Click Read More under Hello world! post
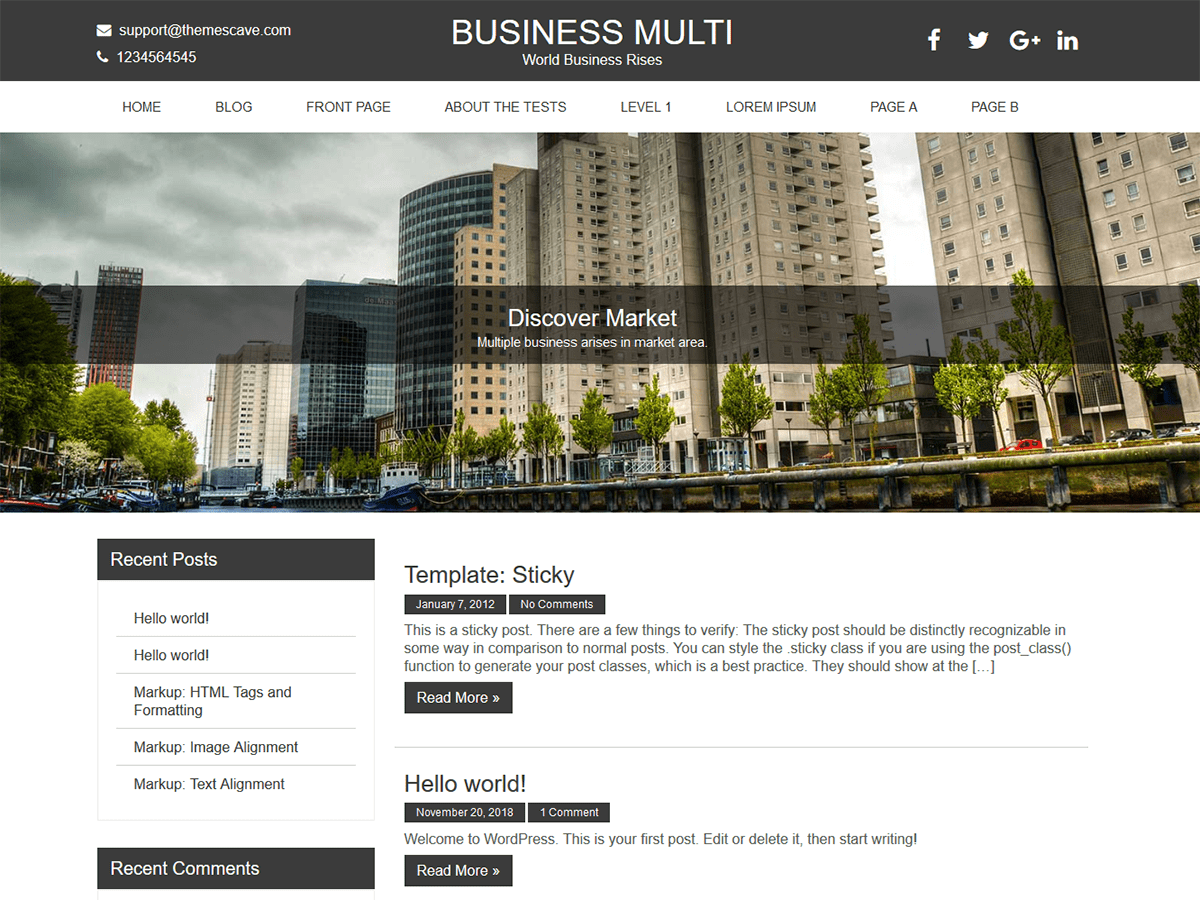The image size is (1200, 900). (458, 871)
